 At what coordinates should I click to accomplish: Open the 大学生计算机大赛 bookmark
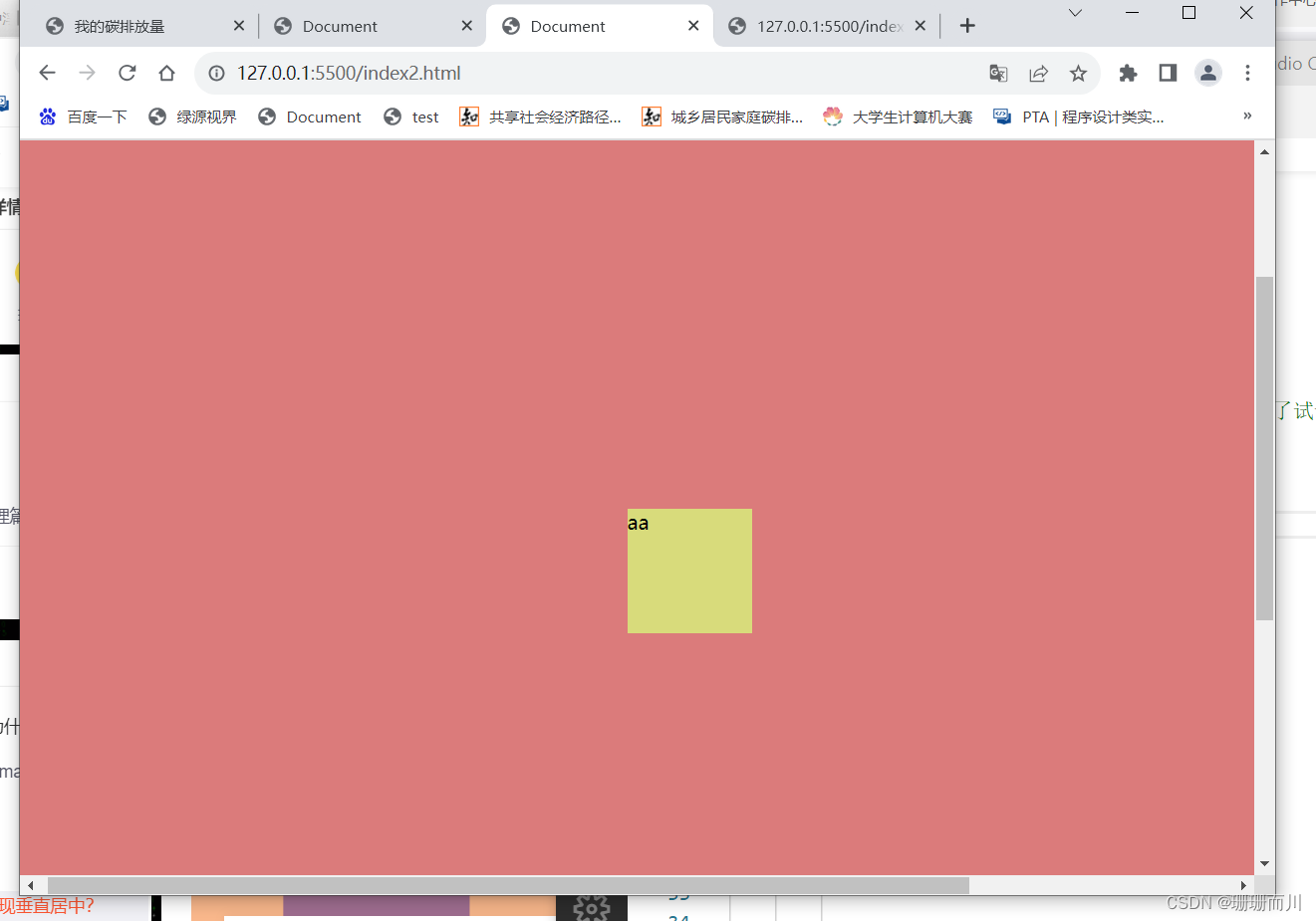pos(898,116)
